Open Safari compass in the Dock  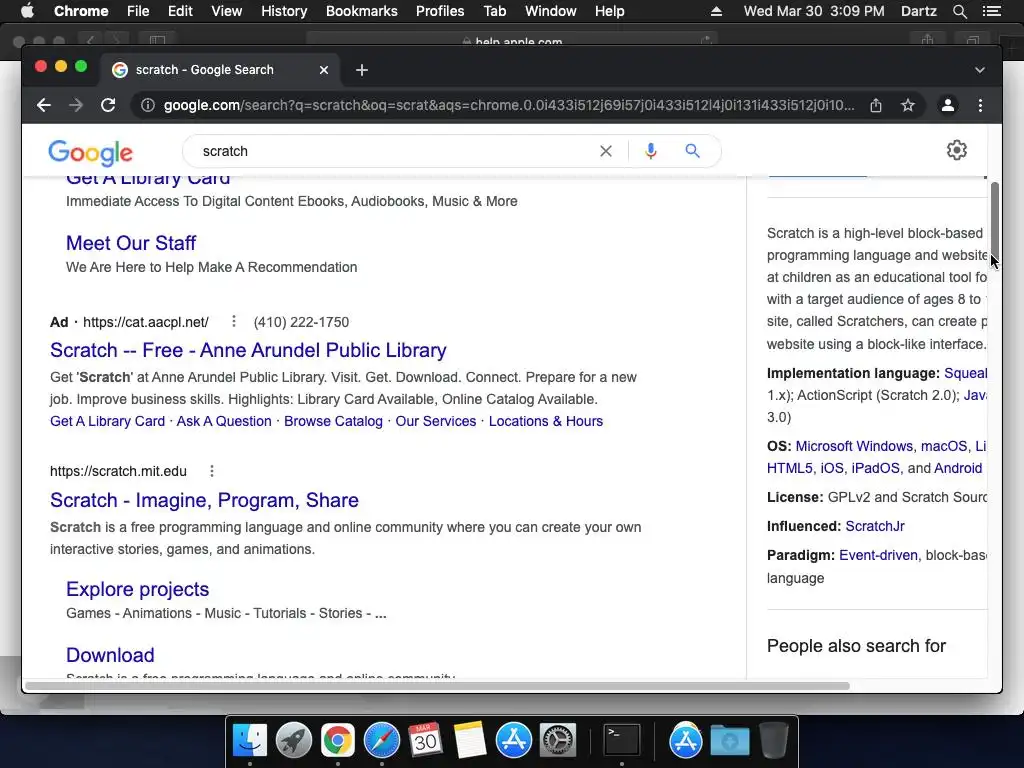coord(382,740)
